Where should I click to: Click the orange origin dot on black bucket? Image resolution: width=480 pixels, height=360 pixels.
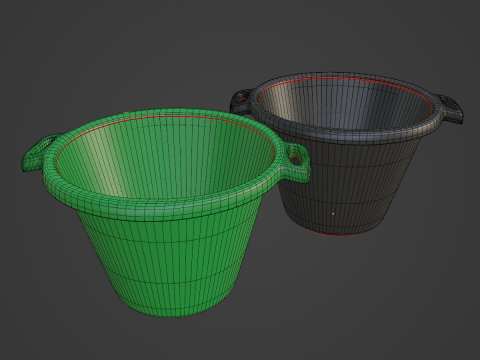(x=333, y=214)
